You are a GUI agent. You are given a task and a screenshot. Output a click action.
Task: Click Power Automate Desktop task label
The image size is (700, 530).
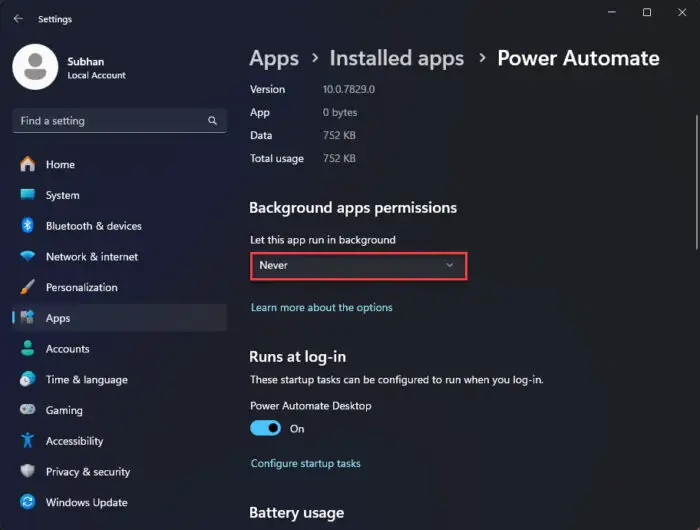[311, 405]
